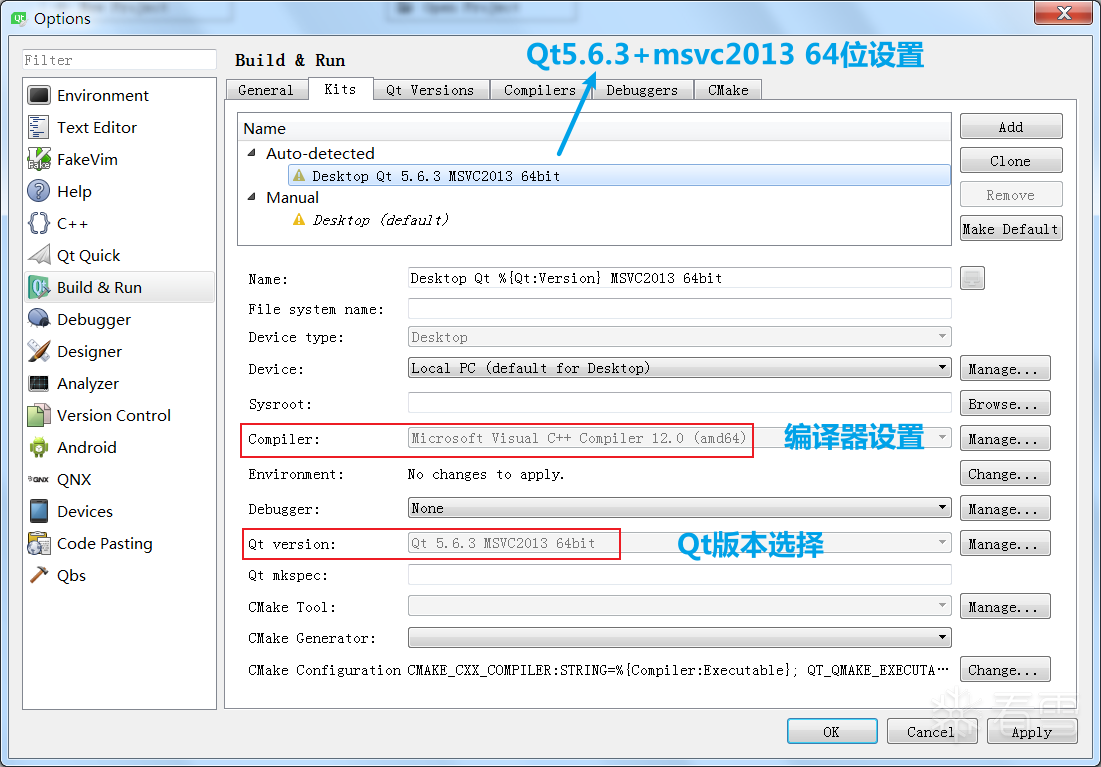Switch to the Qt Versions tab
This screenshot has width=1101, height=767.
tap(430, 90)
